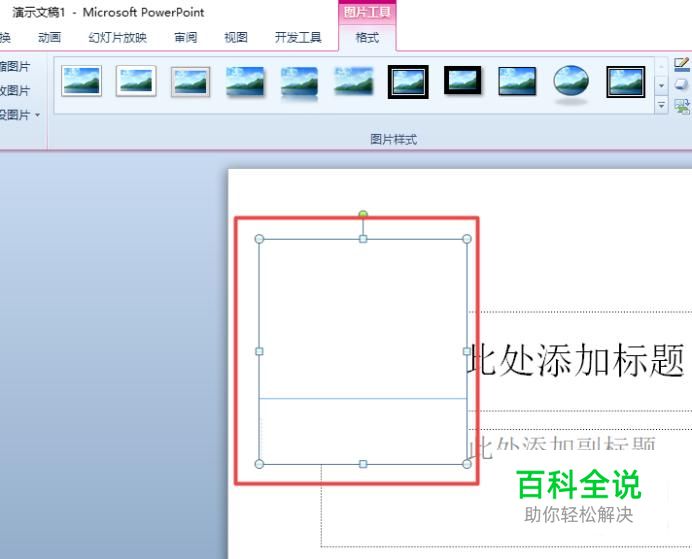Click the bottom-left corner resize handle
This screenshot has width=692, height=559.
pos(260,464)
